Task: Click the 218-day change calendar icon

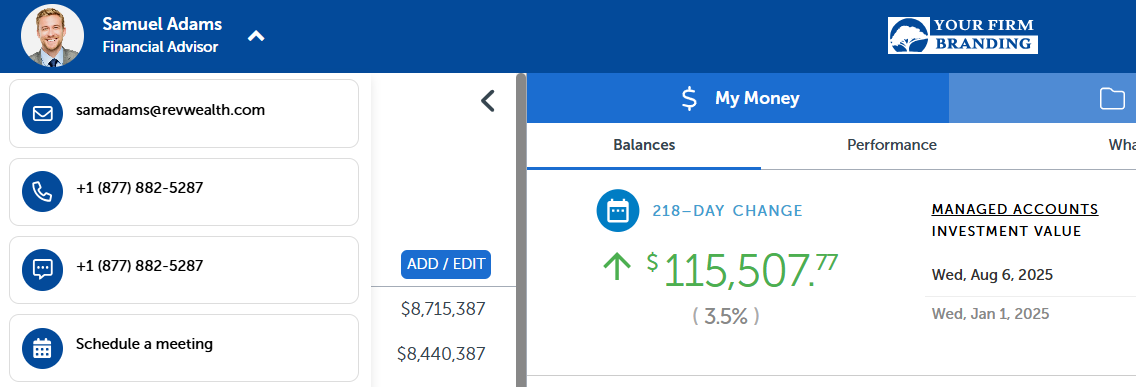Action: 617,211
